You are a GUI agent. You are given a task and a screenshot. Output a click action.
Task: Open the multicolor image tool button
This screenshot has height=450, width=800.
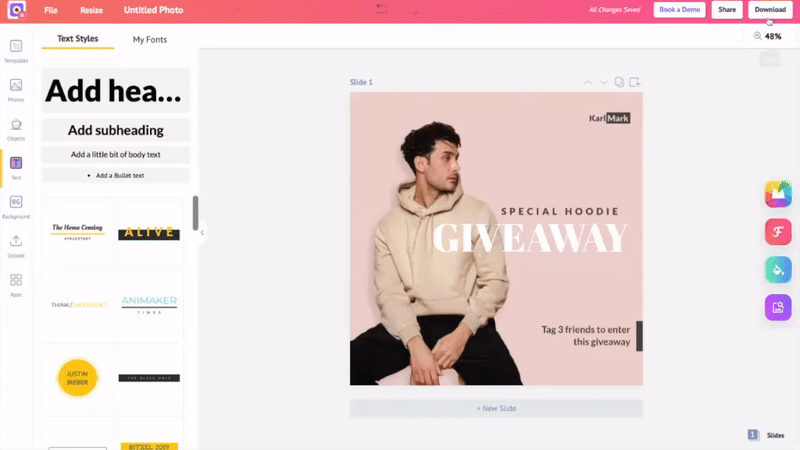[x=778, y=194]
